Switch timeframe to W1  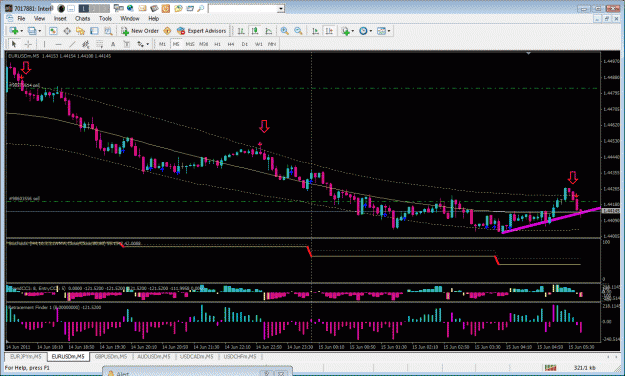(259, 44)
